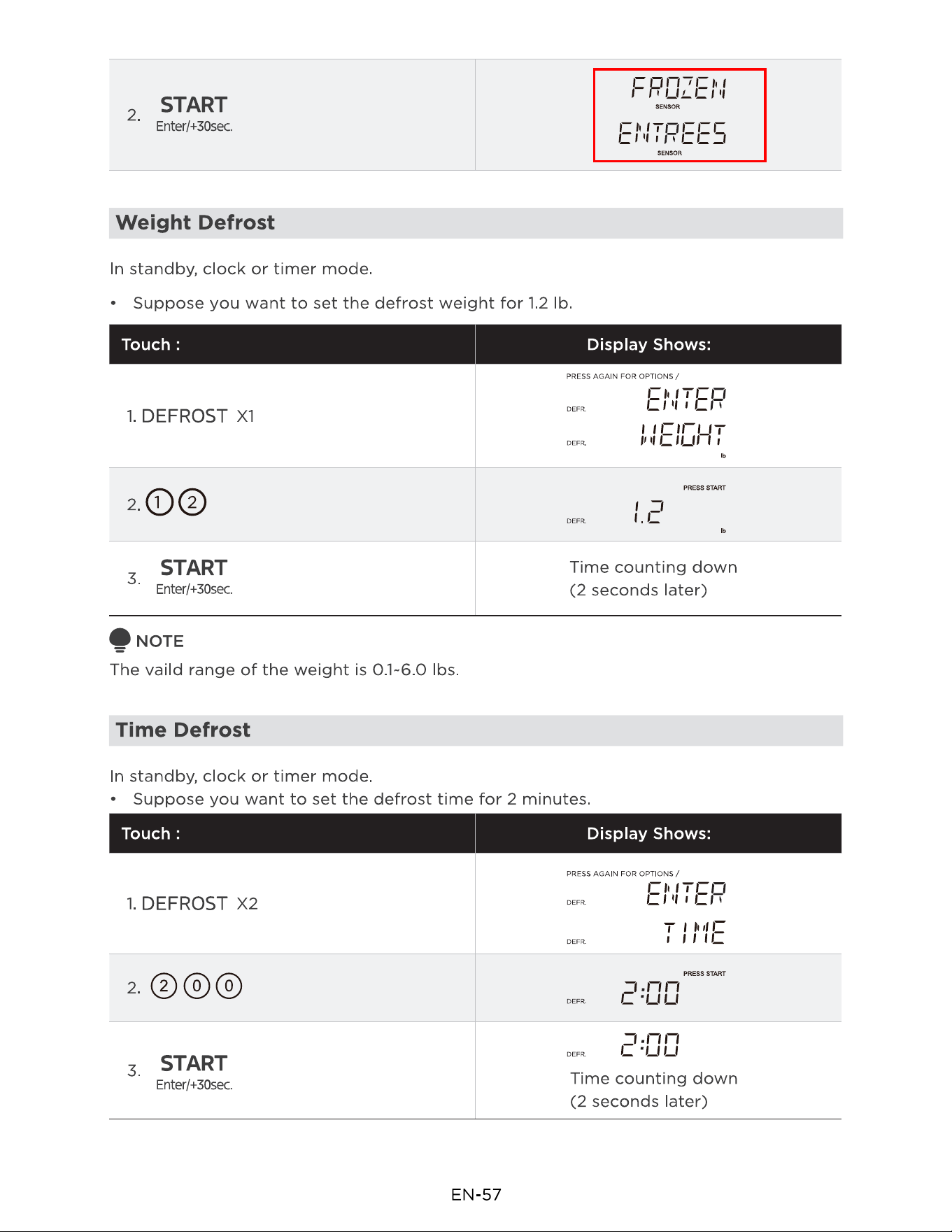Image resolution: width=952 pixels, height=1232 pixels.
Task: Click second circled 0 in Time Defrost
Action: tap(229, 986)
